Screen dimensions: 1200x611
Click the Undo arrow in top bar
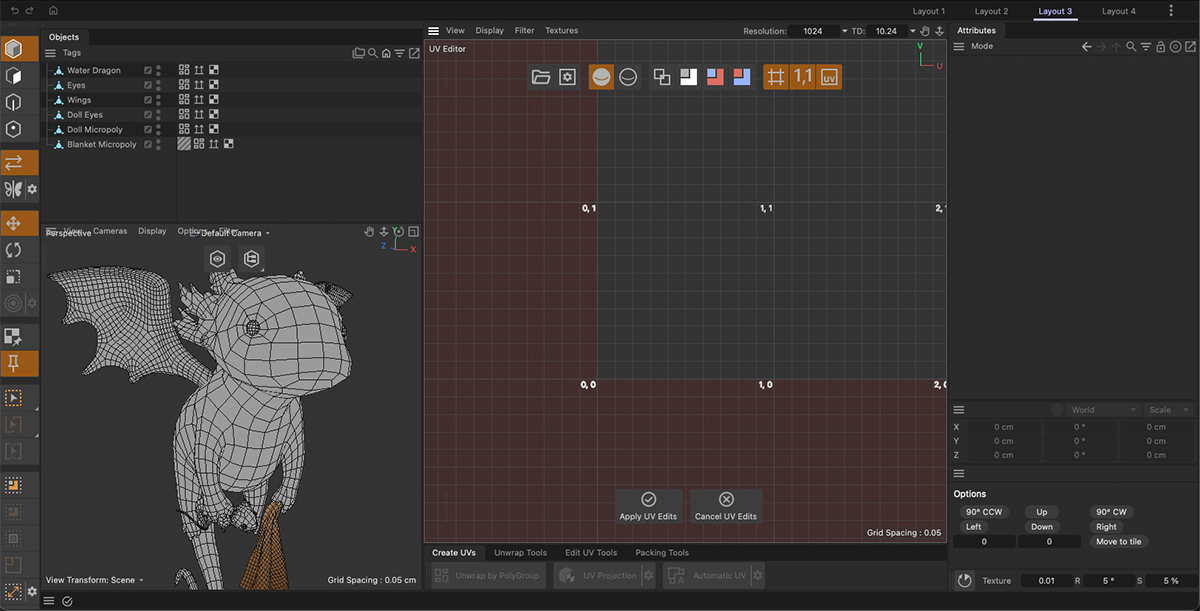point(15,10)
